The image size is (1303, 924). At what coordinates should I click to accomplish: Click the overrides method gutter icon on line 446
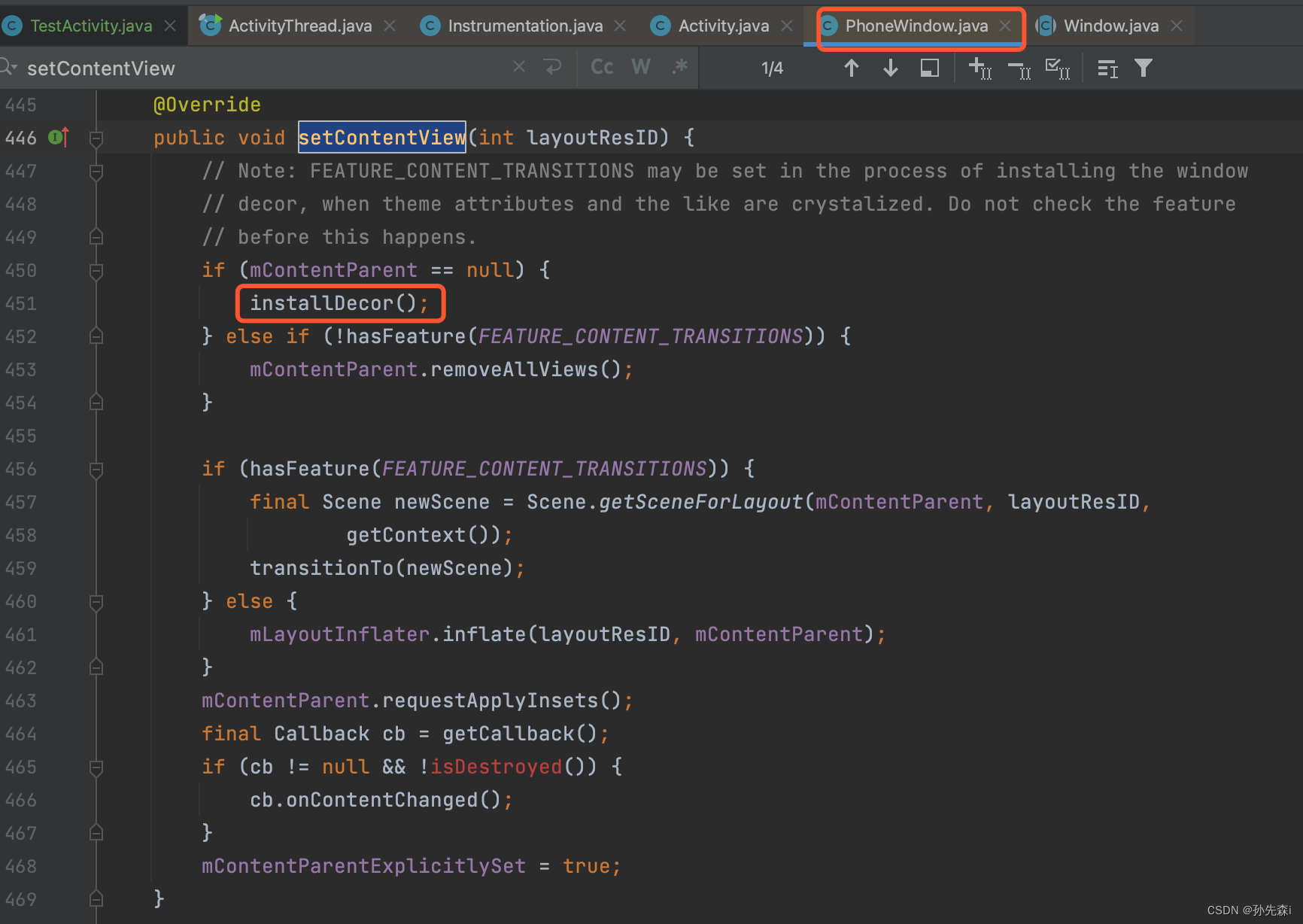point(59,138)
